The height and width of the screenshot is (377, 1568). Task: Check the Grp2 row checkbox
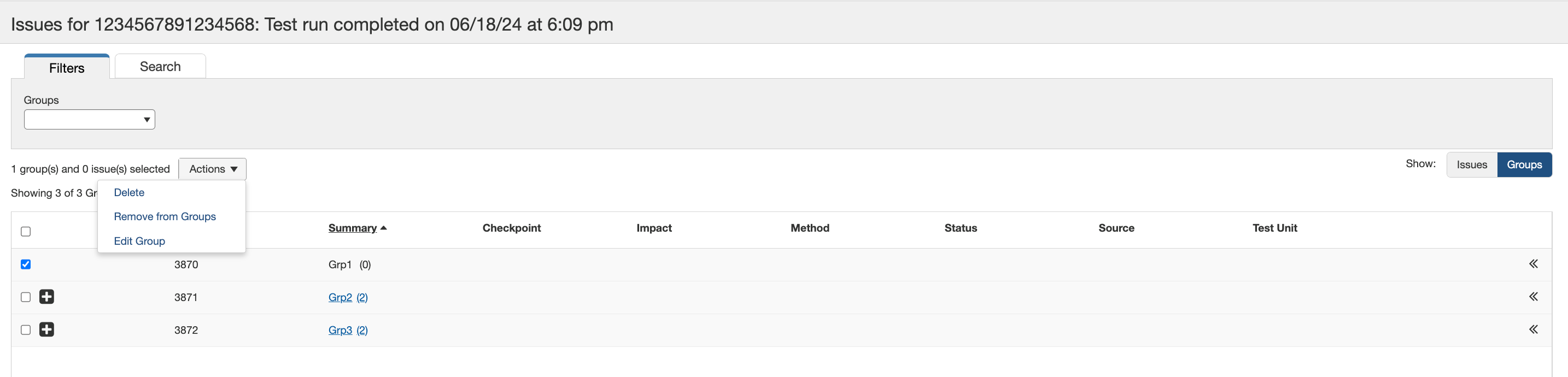pos(26,297)
